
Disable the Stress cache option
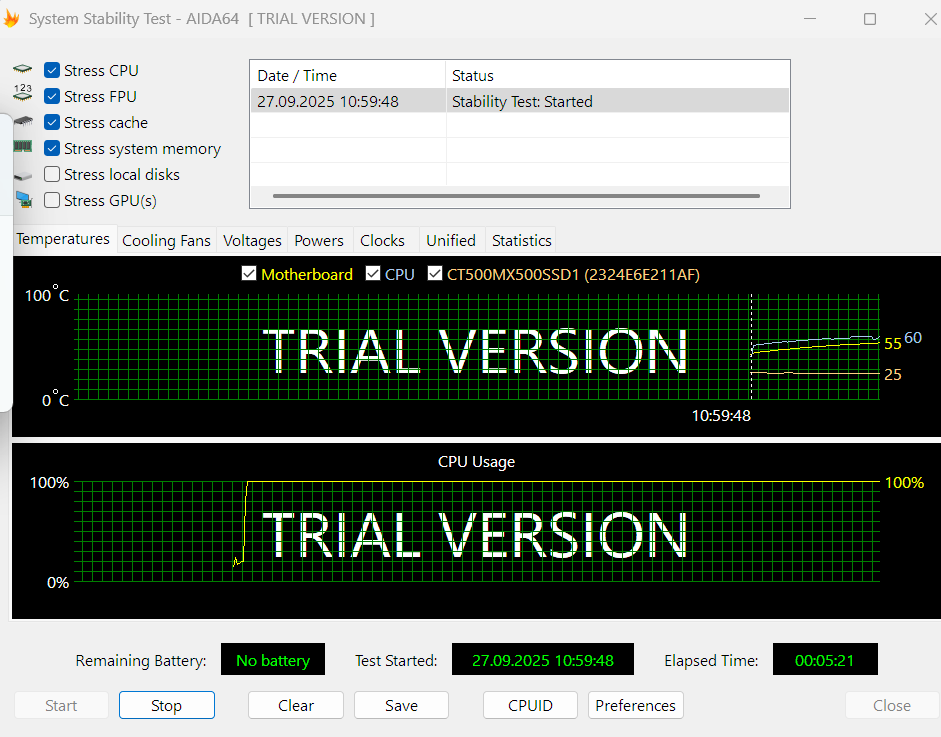coord(52,122)
